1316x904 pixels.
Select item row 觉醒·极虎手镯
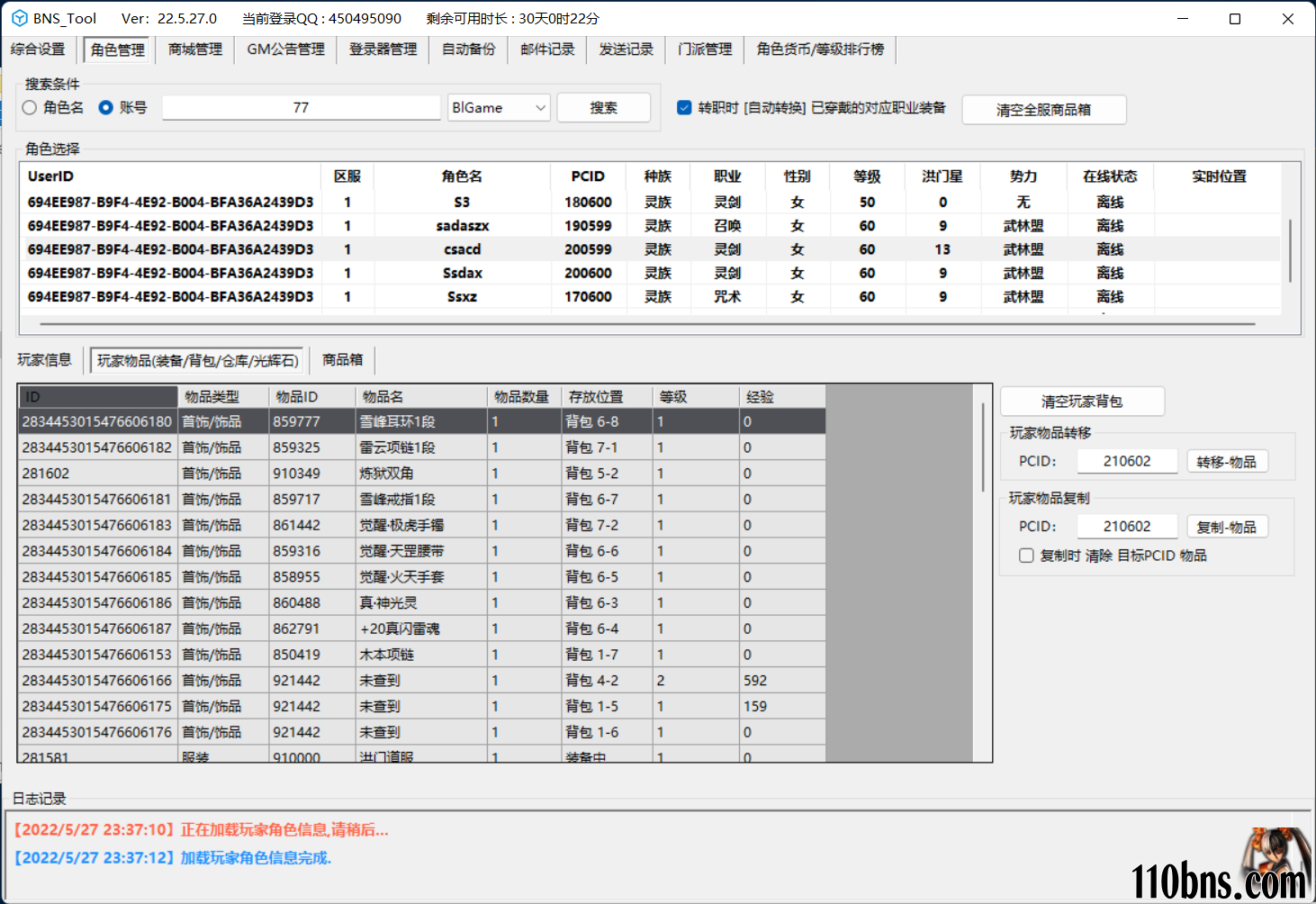tap(422, 525)
